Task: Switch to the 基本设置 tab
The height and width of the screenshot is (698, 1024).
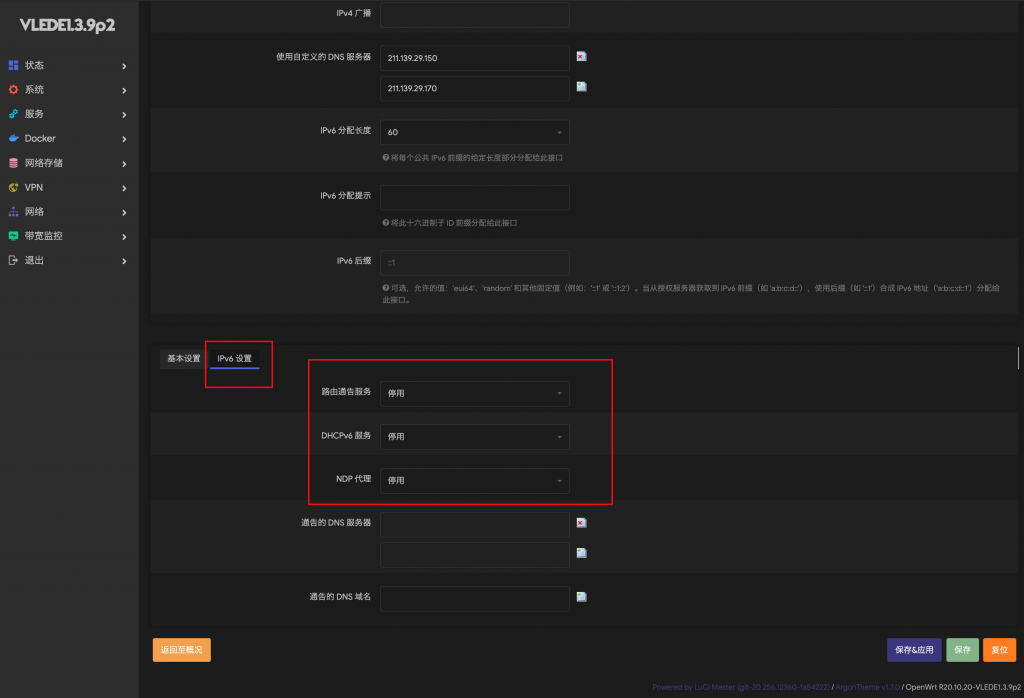Action: point(184,358)
